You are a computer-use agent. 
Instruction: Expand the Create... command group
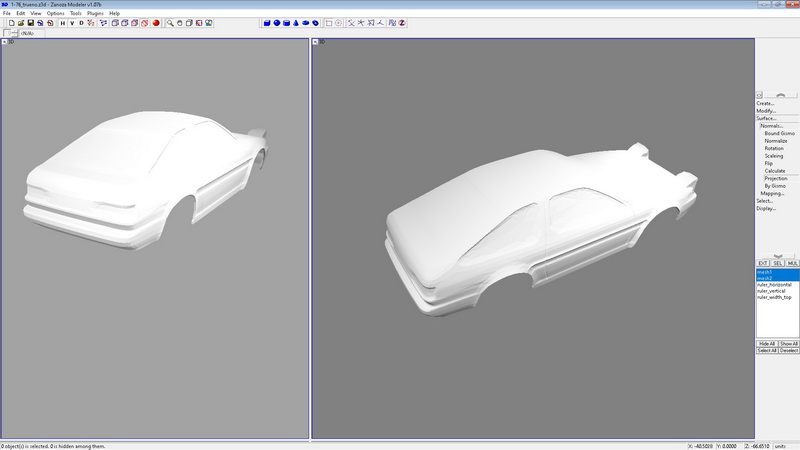coord(765,103)
